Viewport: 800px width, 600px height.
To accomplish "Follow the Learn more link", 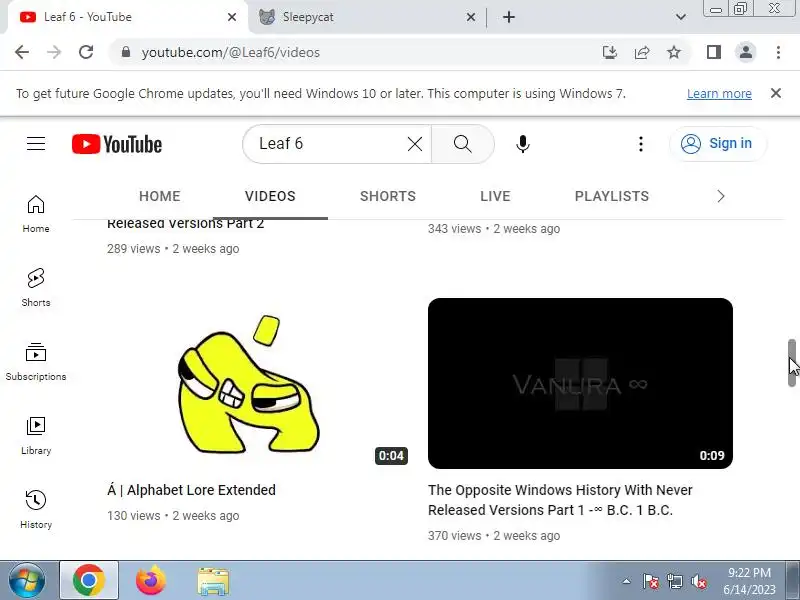I will pyautogui.click(x=719, y=94).
